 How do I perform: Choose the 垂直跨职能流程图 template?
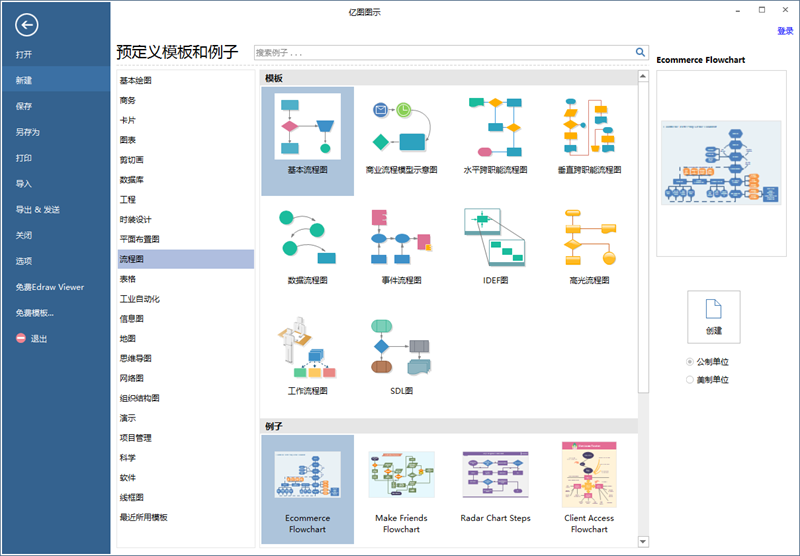[589, 127]
